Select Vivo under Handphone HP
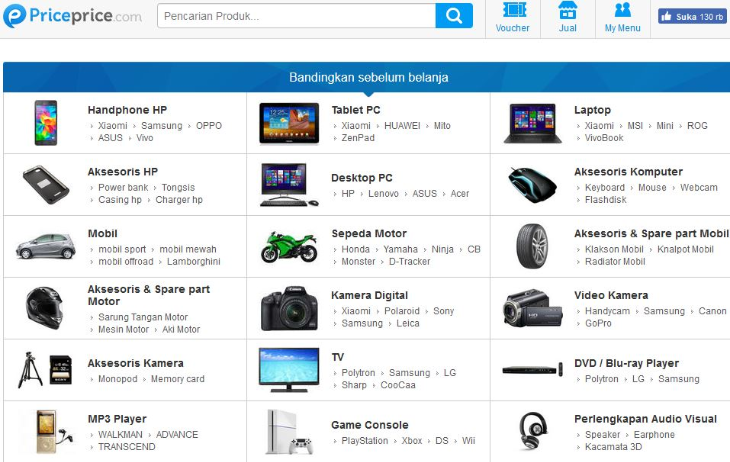The height and width of the screenshot is (462, 730). (144, 138)
